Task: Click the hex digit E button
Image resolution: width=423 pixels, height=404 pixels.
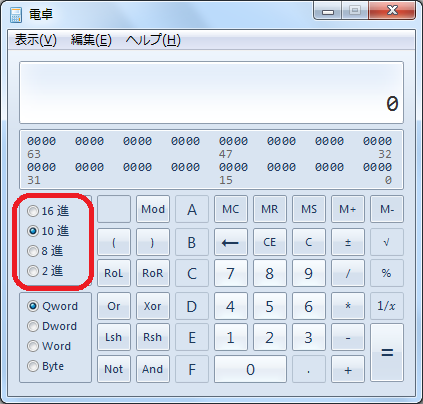Action: point(192,337)
